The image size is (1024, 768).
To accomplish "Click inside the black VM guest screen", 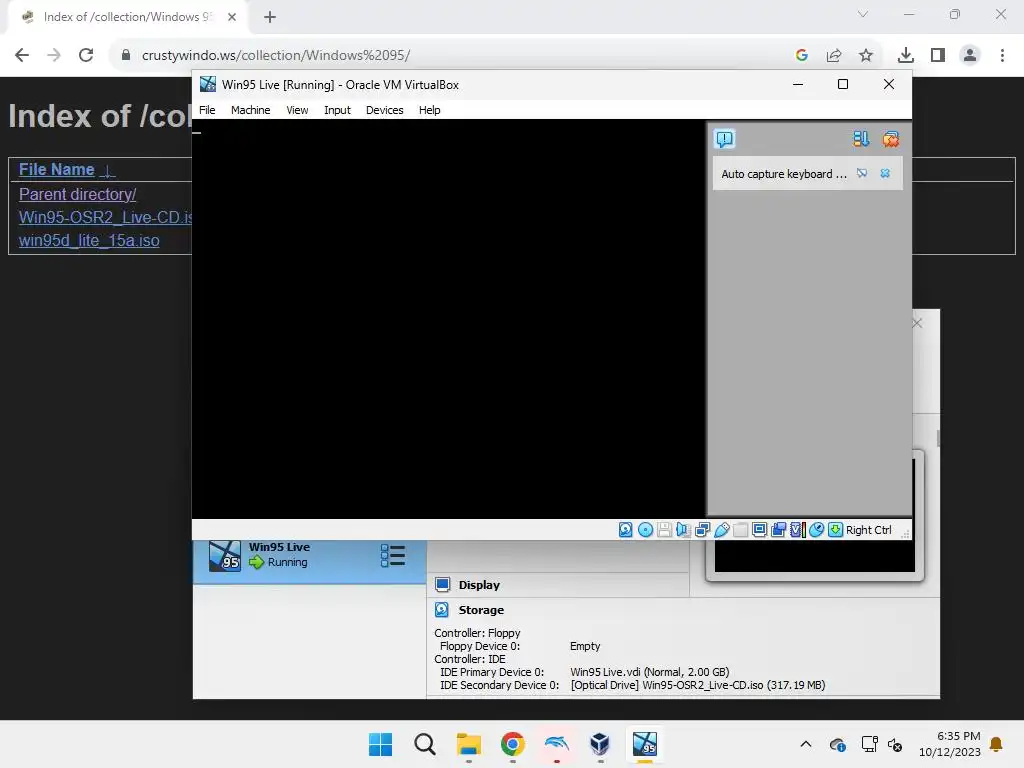I will (x=449, y=319).
